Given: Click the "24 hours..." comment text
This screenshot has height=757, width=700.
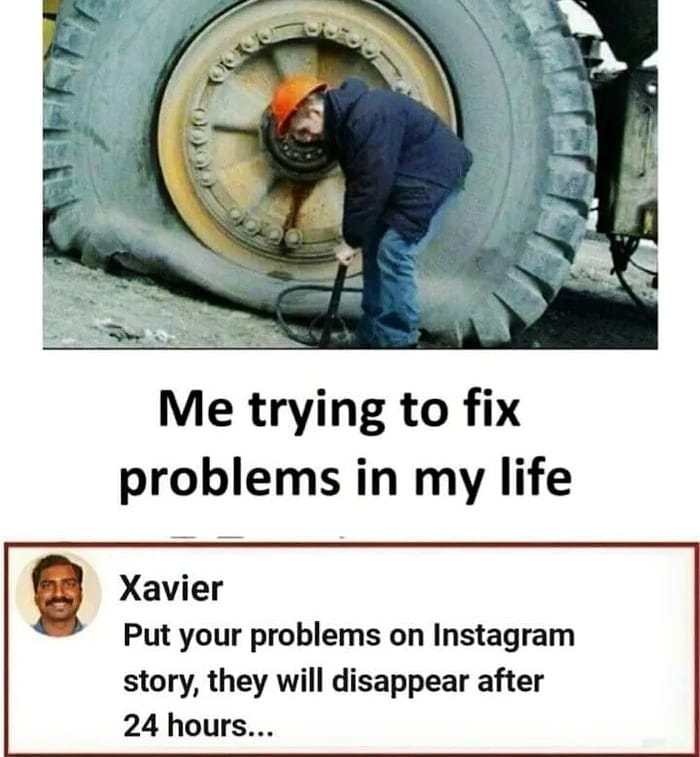Looking at the screenshot, I should coord(198,726).
